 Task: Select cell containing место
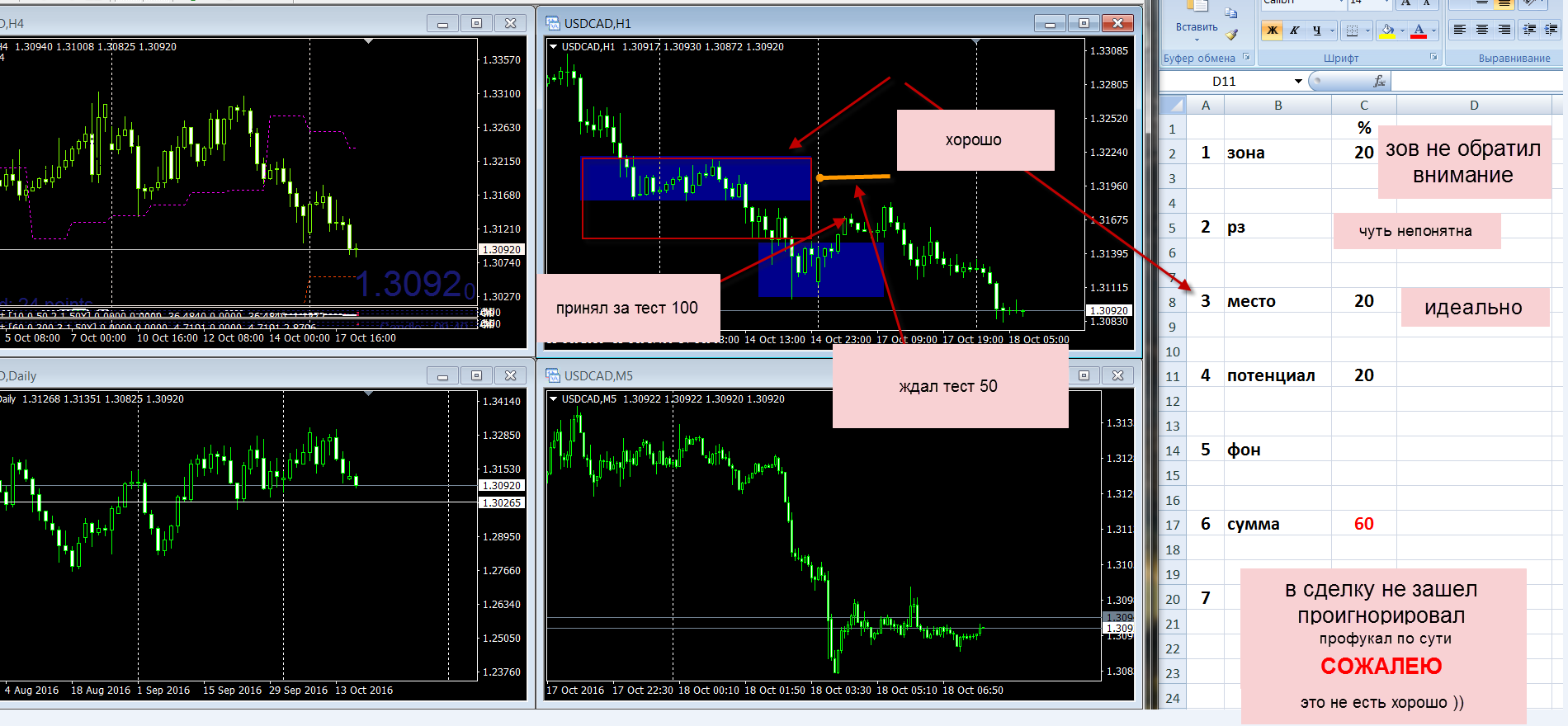(1278, 301)
